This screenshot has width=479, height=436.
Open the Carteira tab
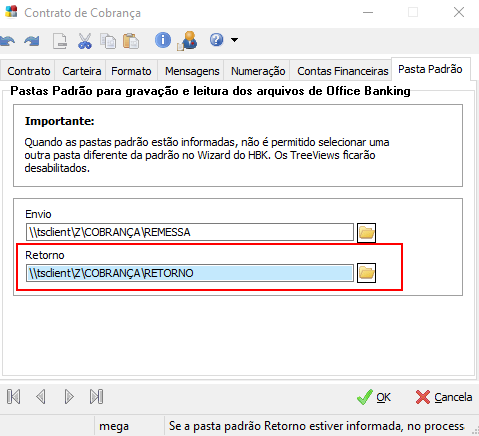(82, 71)
